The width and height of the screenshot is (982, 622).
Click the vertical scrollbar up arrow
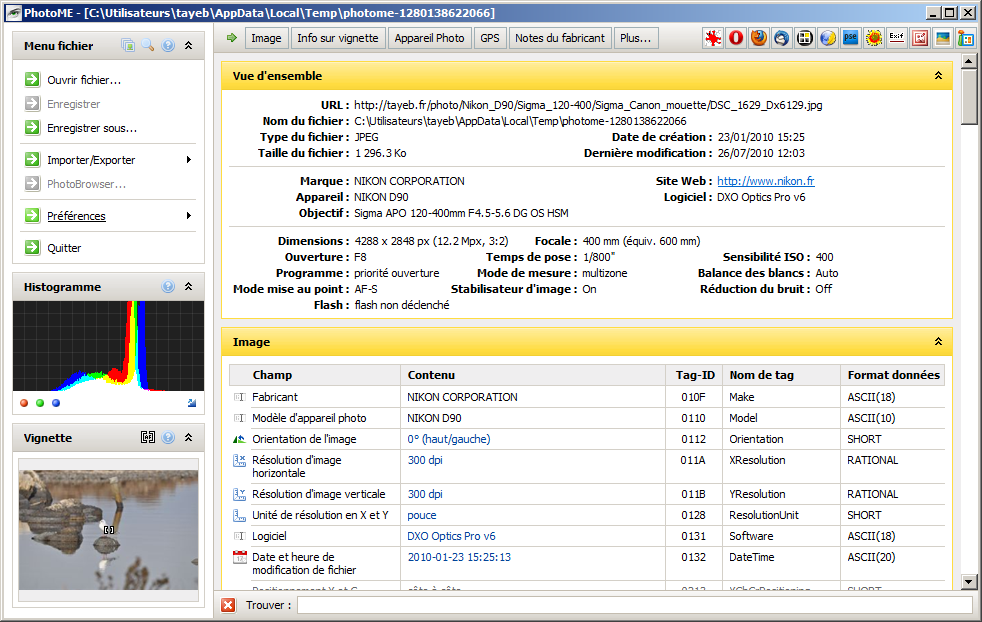tap(969, 61)
